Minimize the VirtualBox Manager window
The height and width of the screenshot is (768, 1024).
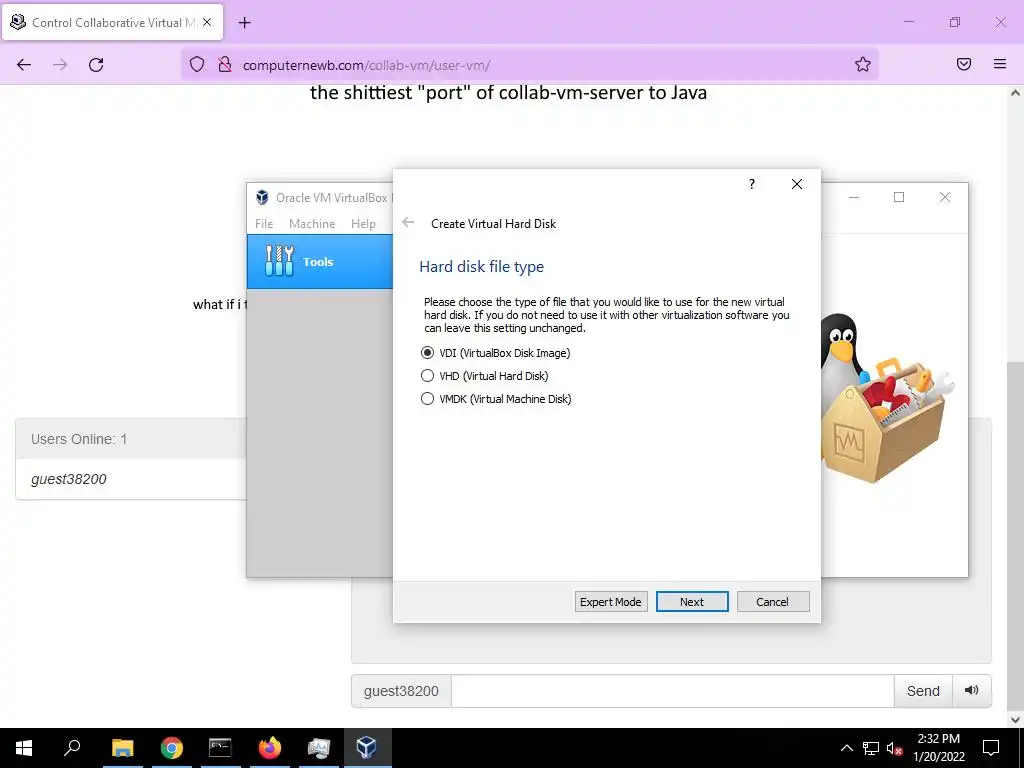click(x=854, y=197)
